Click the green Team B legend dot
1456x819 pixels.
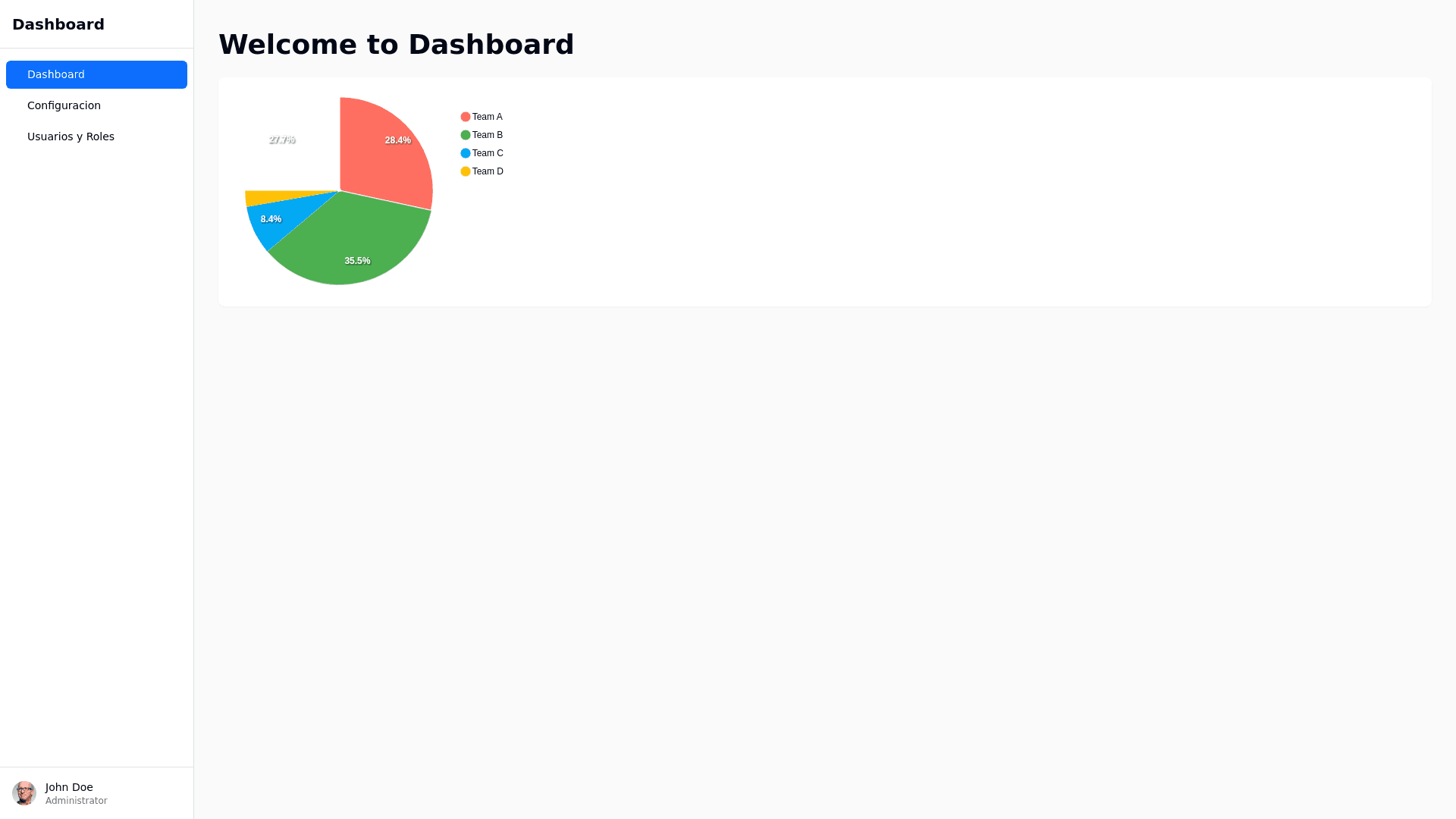point(466,135)
